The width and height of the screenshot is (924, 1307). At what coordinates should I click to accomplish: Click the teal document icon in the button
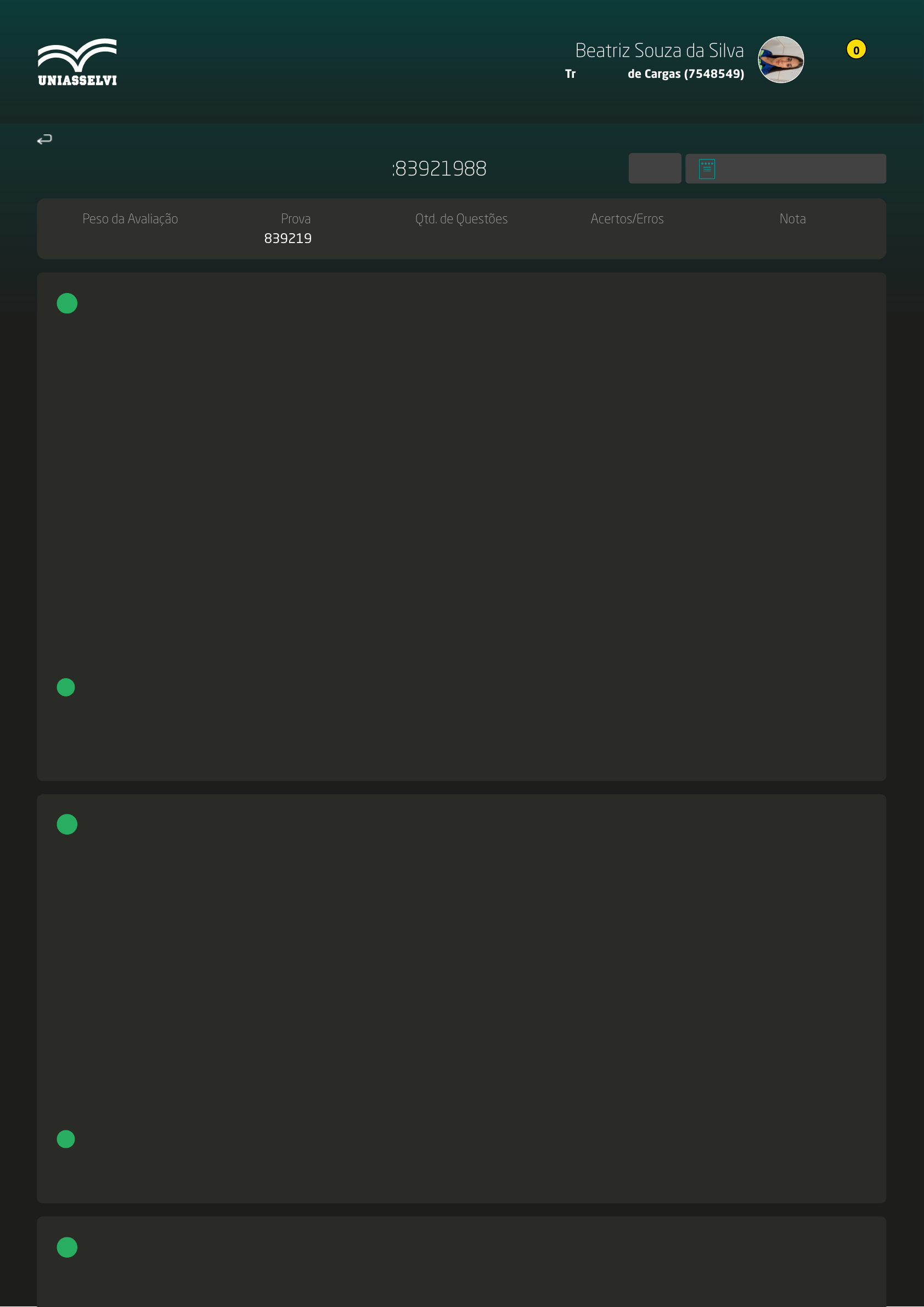click(707, 169)
